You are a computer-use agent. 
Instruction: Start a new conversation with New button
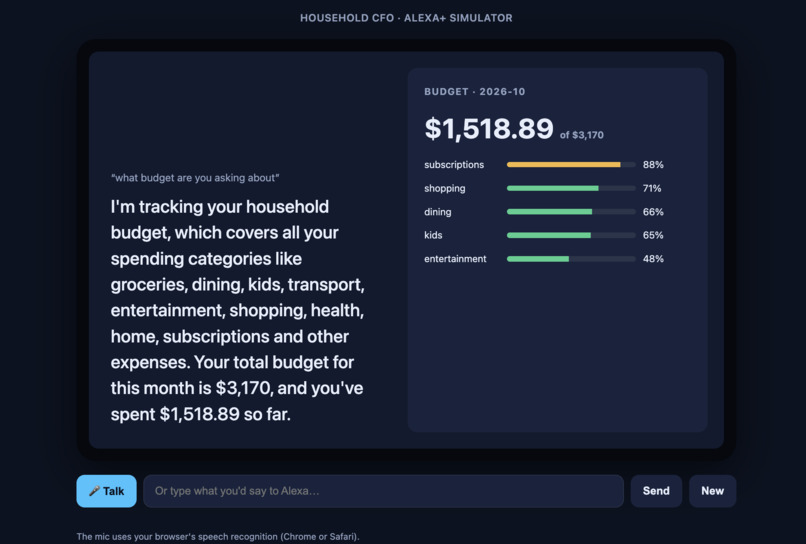[712, 491]
